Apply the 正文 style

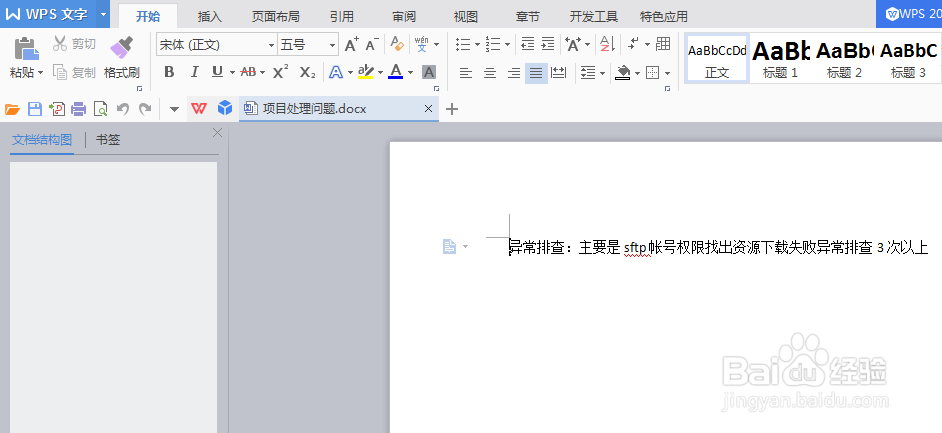click(717, 58)
